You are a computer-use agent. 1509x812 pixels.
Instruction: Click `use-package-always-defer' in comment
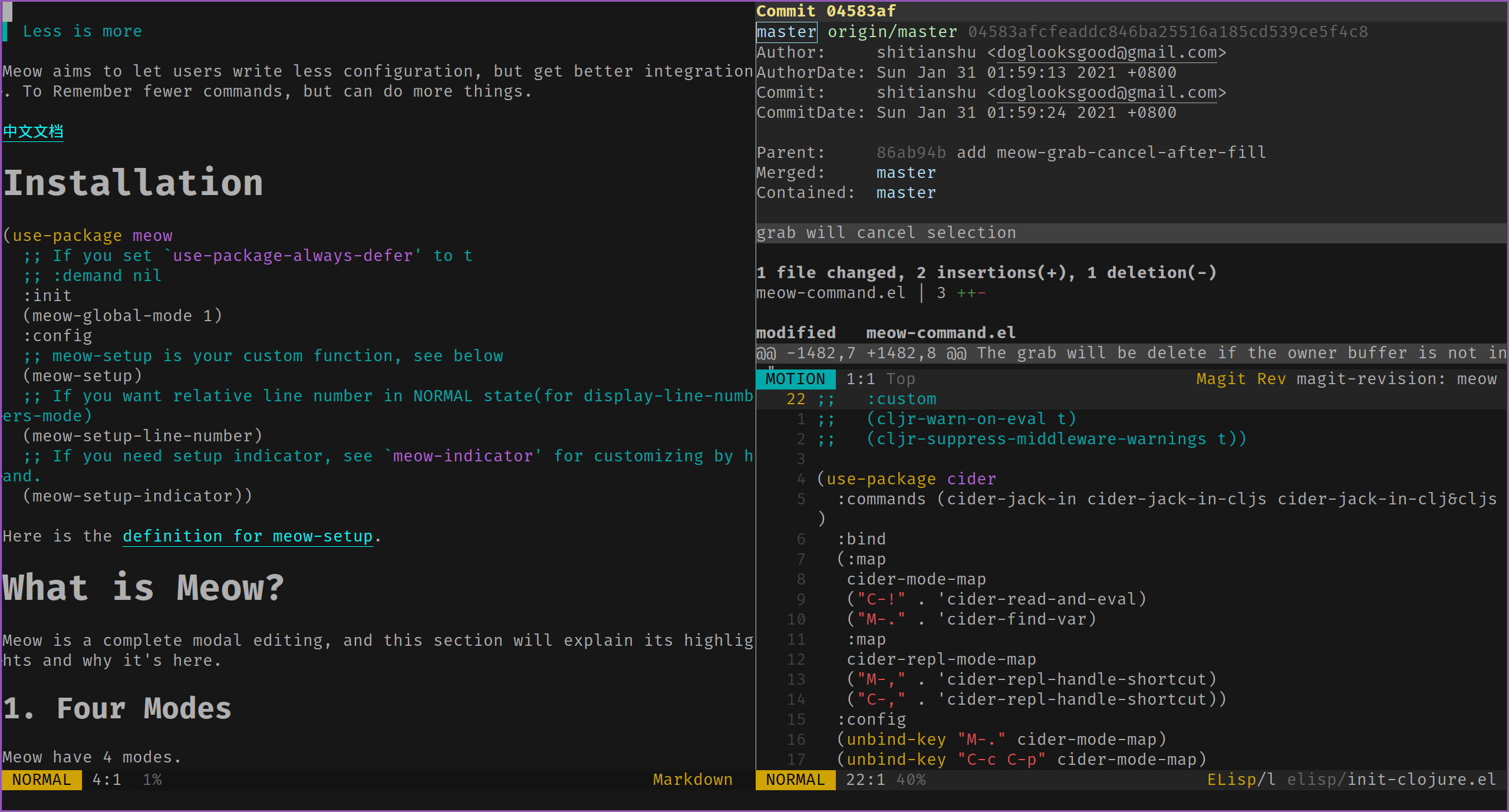point(292,256)
